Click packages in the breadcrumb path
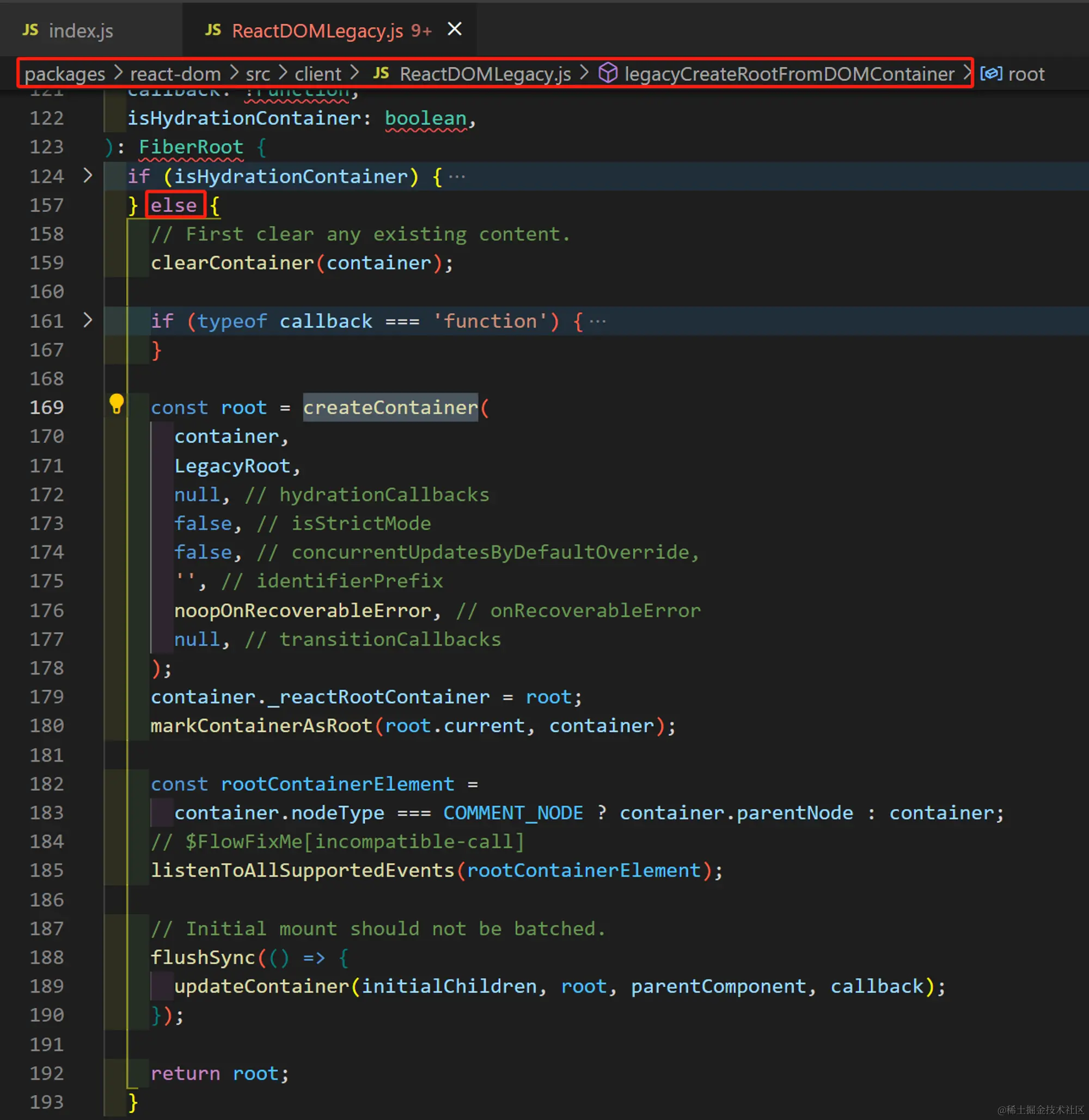Image resolution: width=1089 pixels, height=1120 pixels. click(x=65, y=74)
